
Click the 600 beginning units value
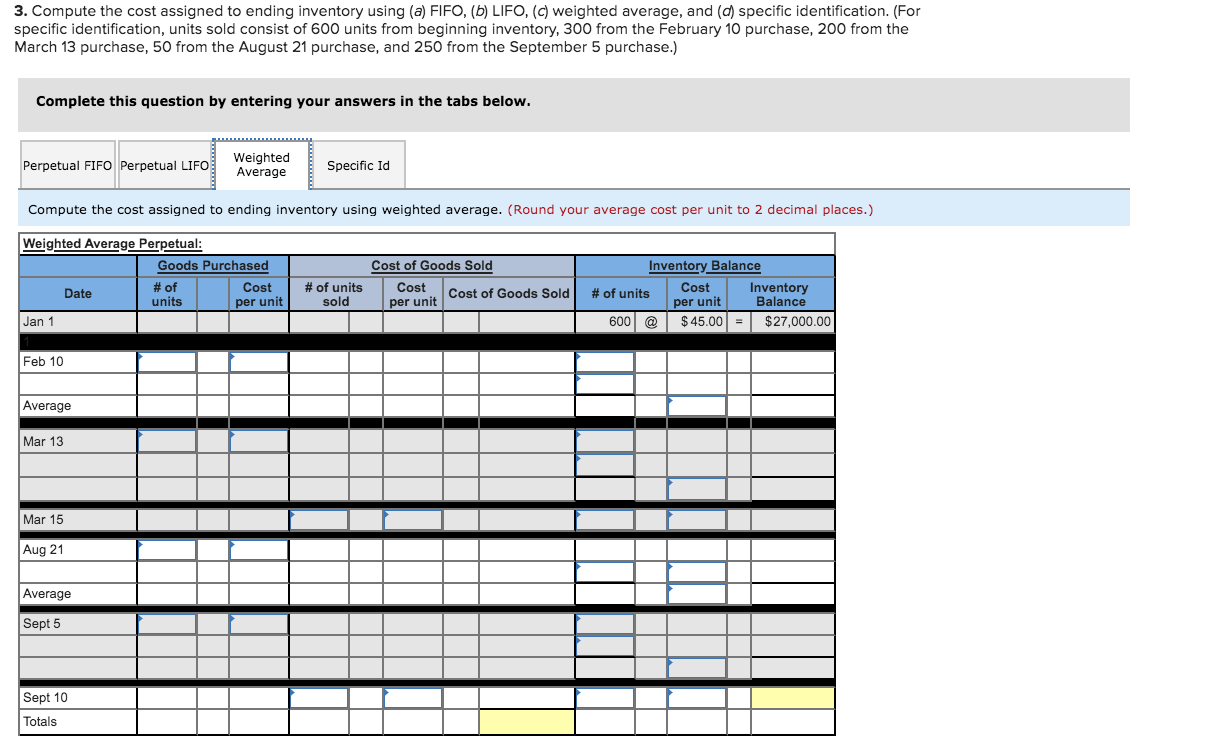620,322
